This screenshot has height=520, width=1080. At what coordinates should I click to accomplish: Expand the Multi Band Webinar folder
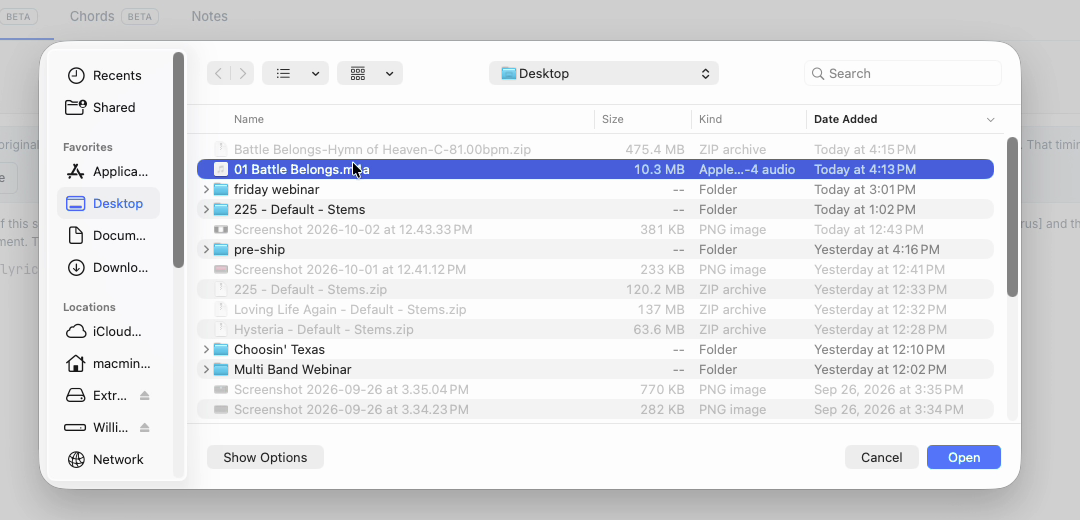[205, 369]
